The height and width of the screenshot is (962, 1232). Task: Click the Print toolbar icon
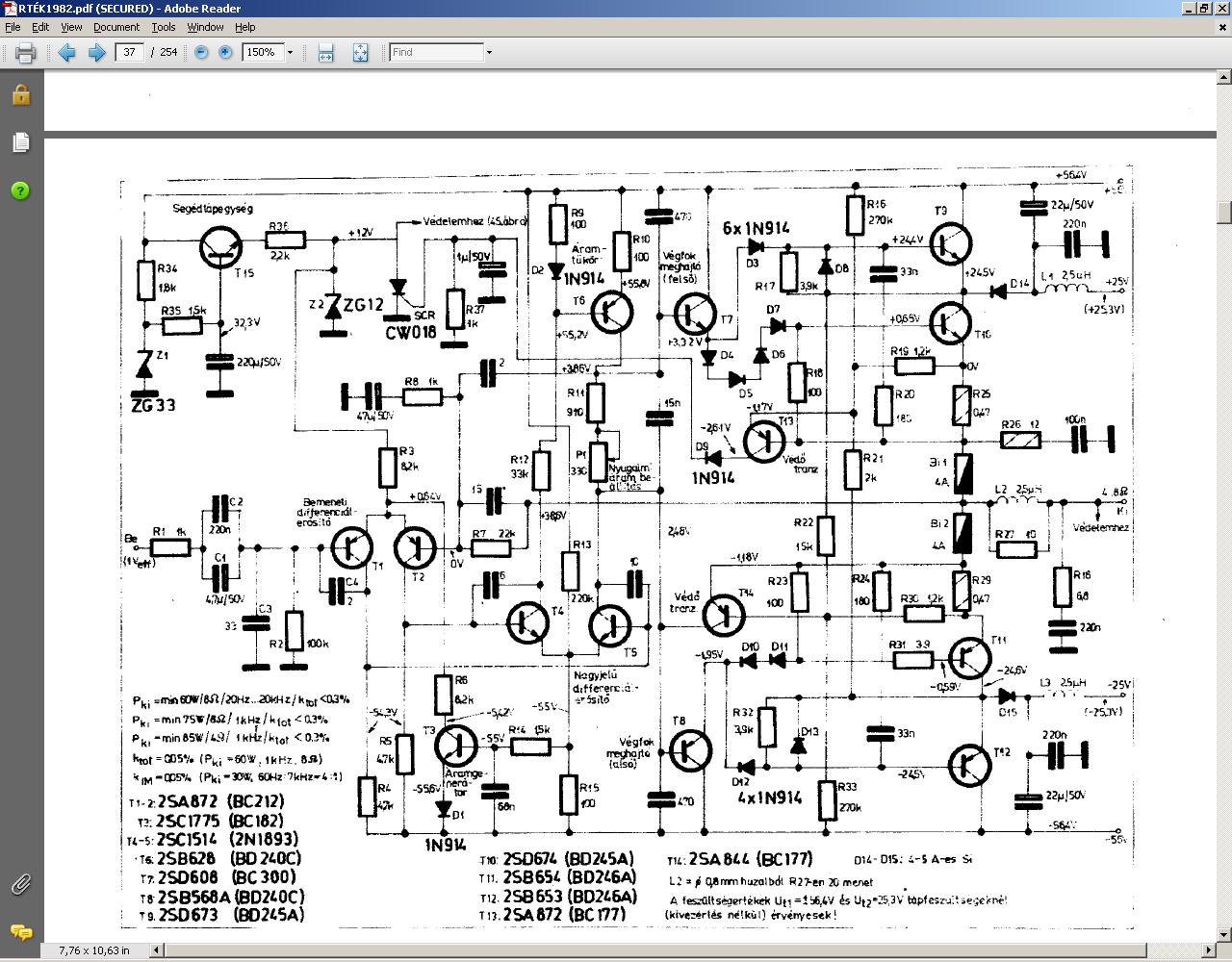click(x=26, y=52)
